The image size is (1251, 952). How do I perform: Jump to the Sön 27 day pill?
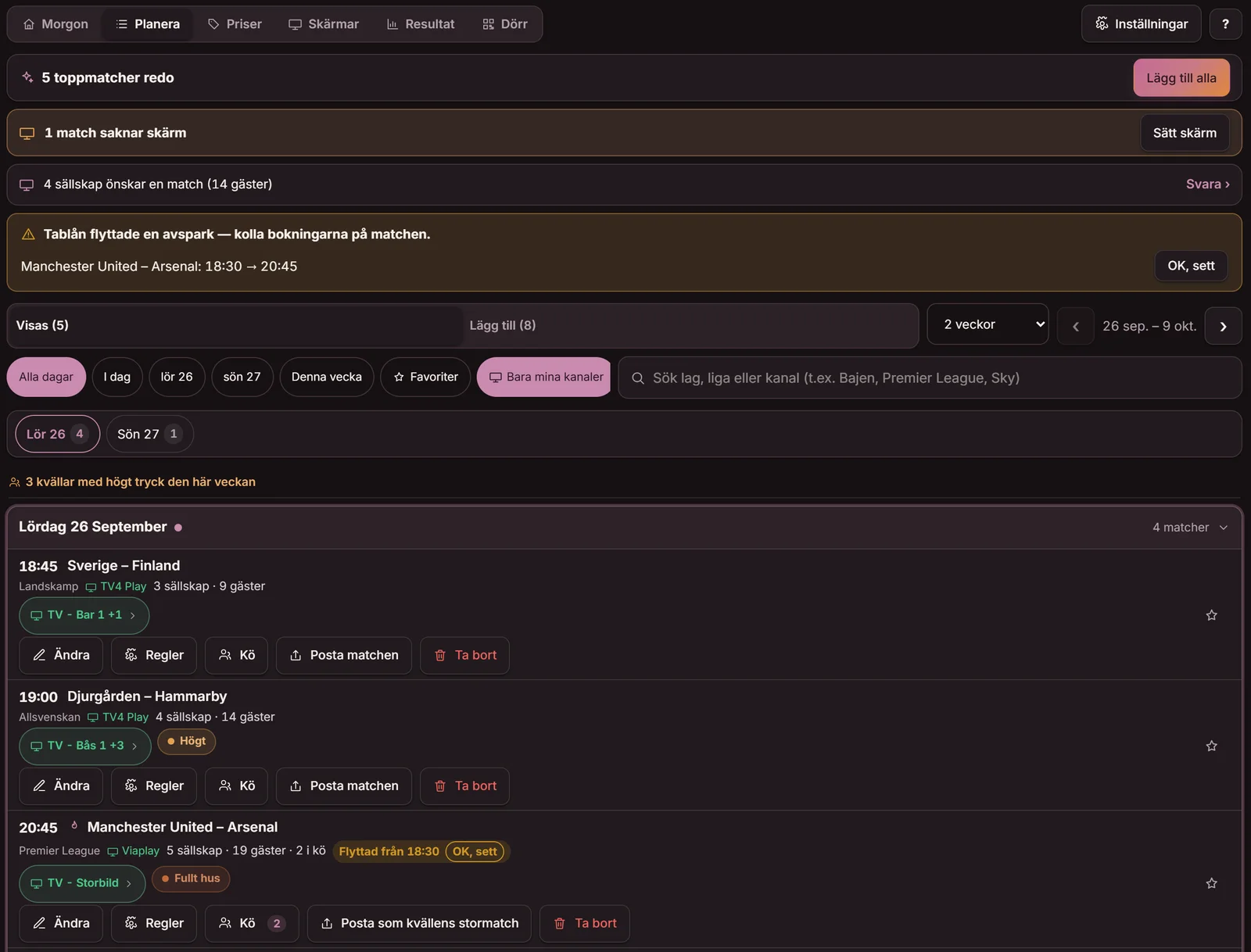tap(149, 434)
